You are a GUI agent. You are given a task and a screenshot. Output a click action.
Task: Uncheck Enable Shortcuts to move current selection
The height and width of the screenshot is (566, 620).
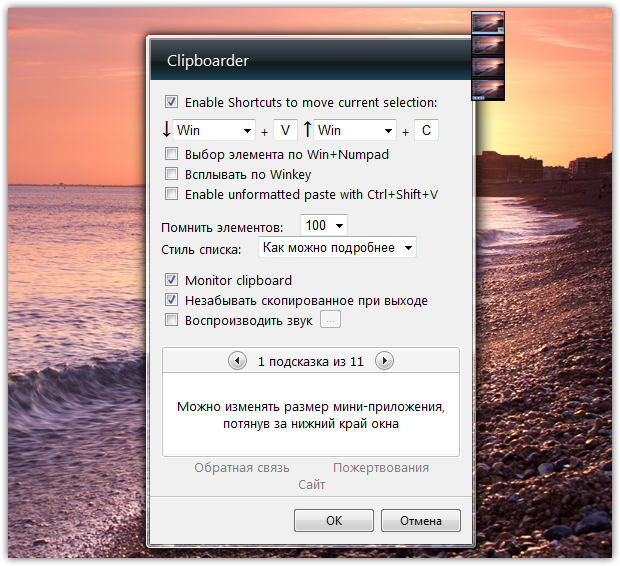point(171,102)
